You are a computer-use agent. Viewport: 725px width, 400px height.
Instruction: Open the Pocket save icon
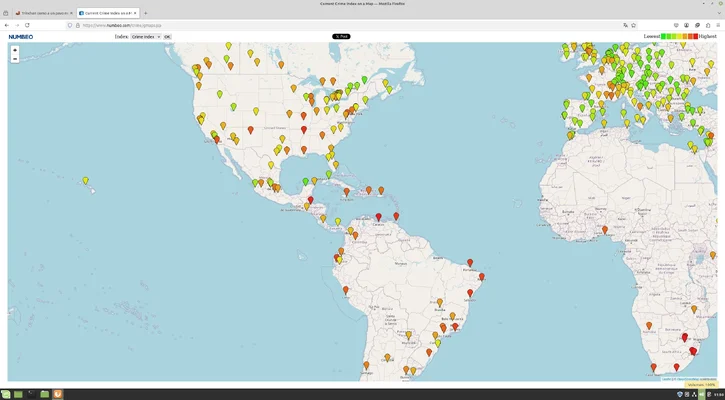(676, 25)
